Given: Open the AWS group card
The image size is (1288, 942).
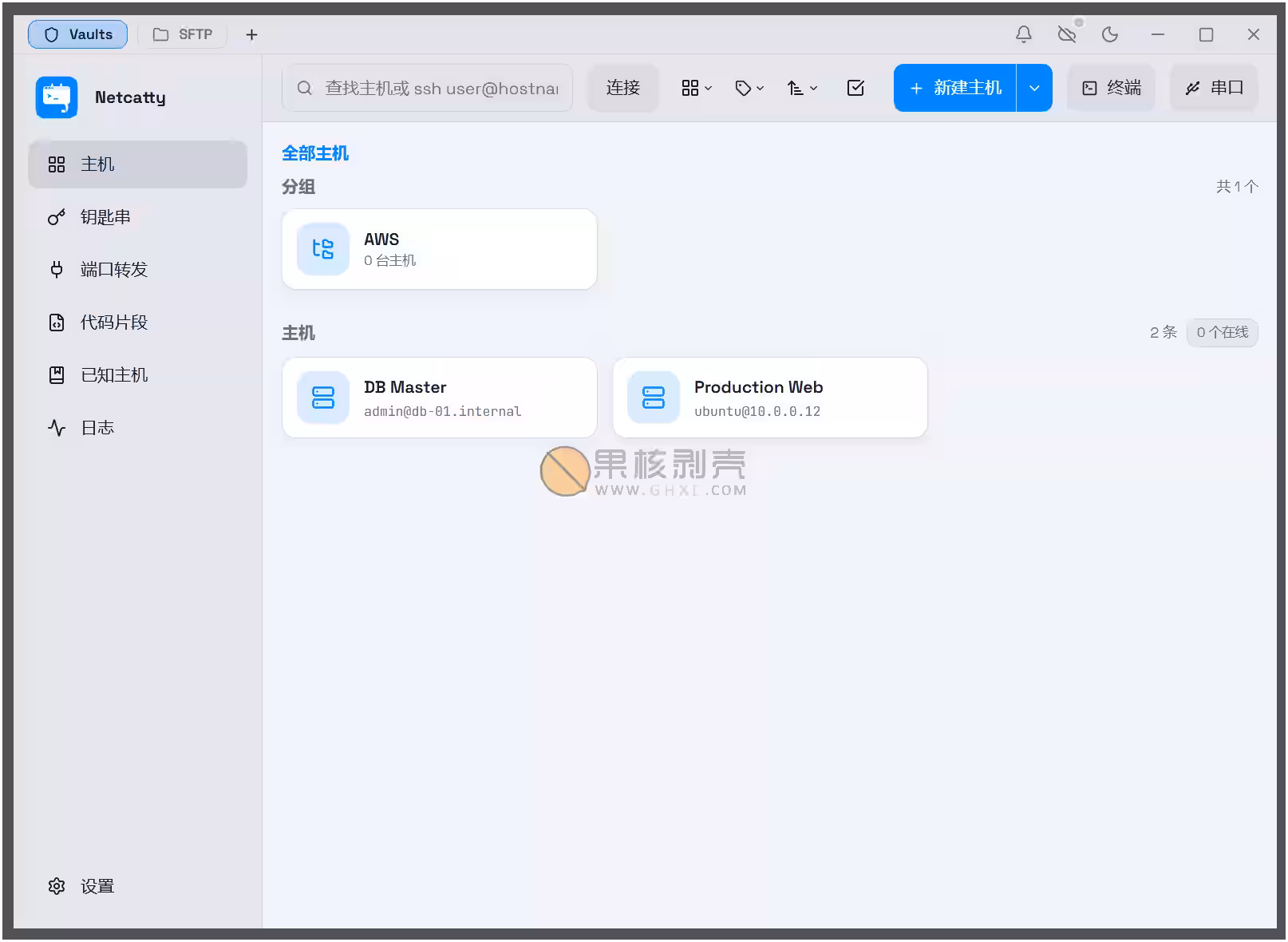Looking at the screenshot, I should coord(440,249).
